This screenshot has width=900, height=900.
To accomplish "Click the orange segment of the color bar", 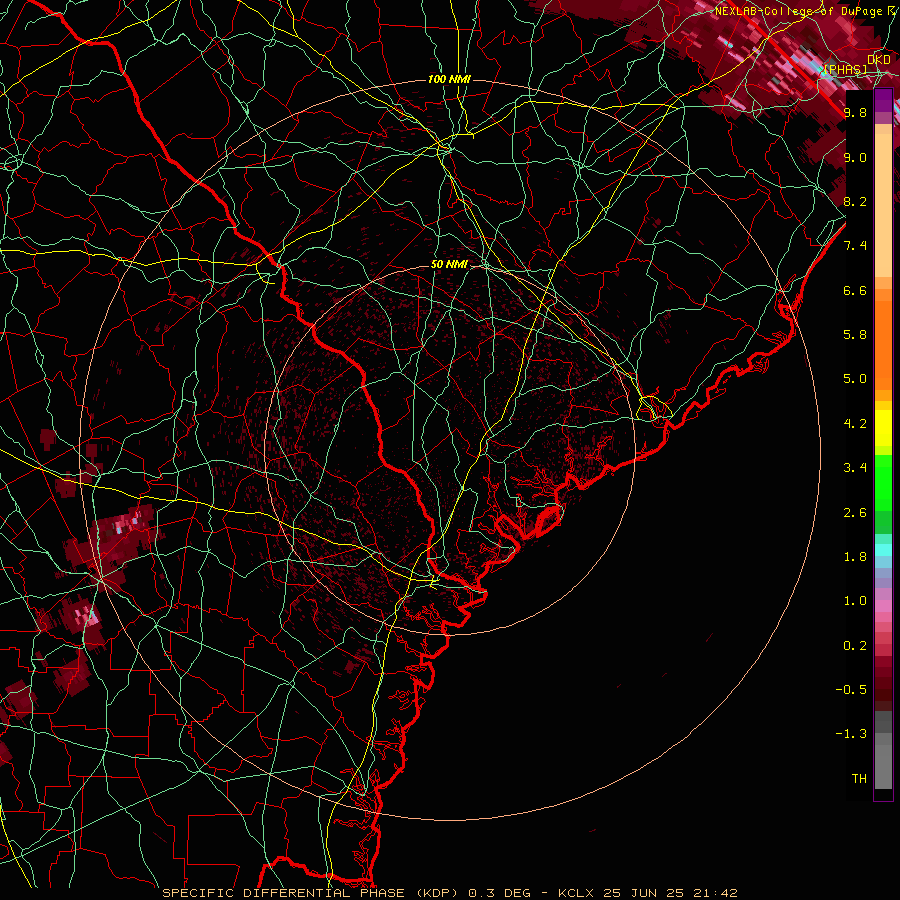I will (883, 344).
